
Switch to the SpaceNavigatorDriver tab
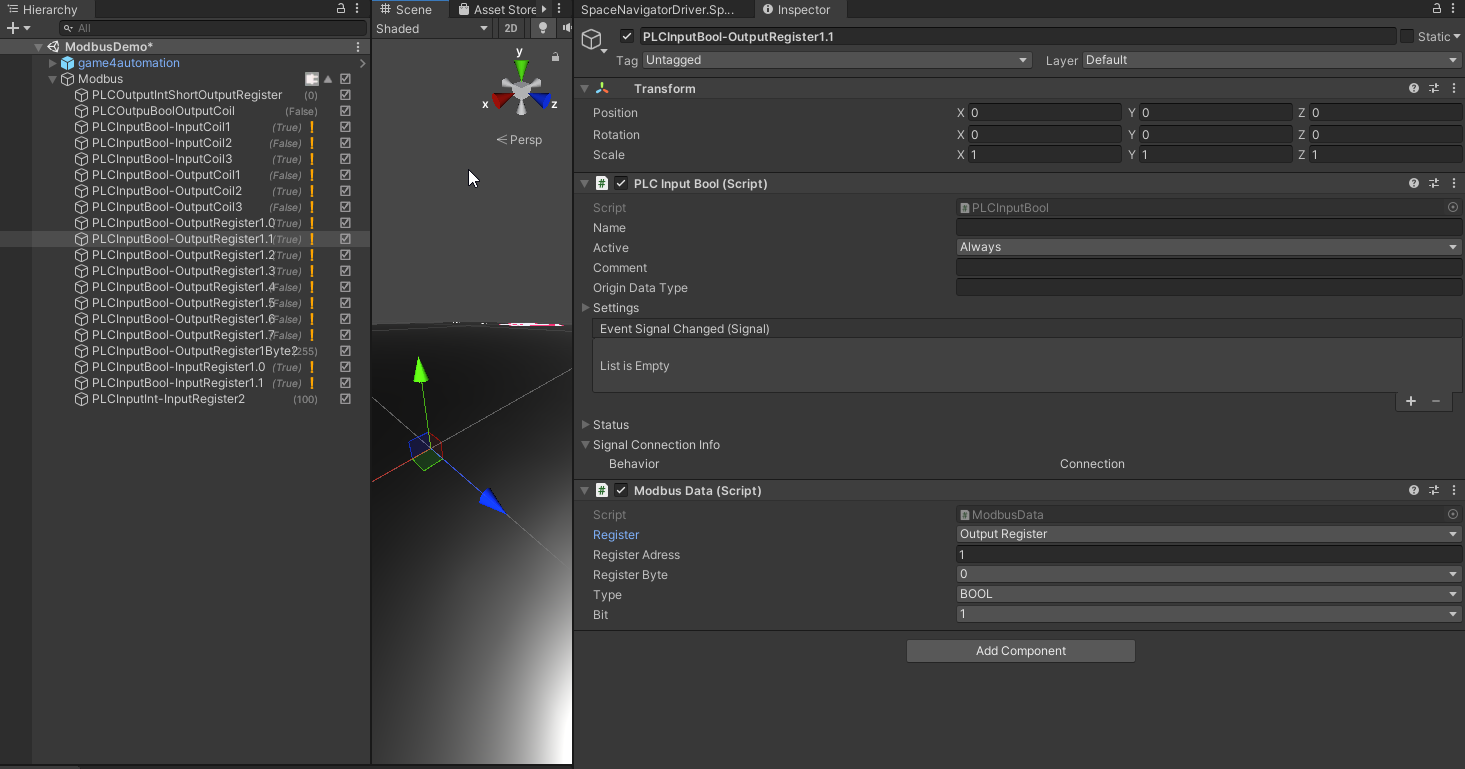click(658, 10)
